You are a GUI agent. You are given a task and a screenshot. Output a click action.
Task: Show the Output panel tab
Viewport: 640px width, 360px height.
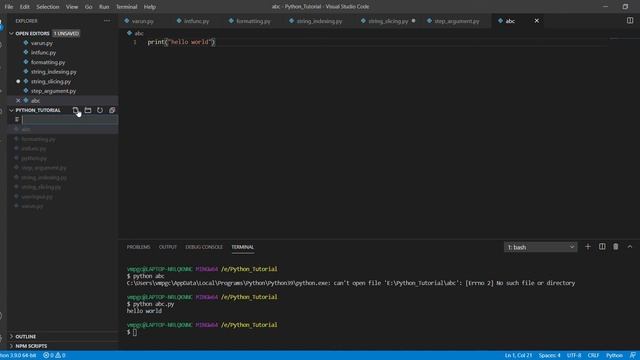(x=168, y=247)
